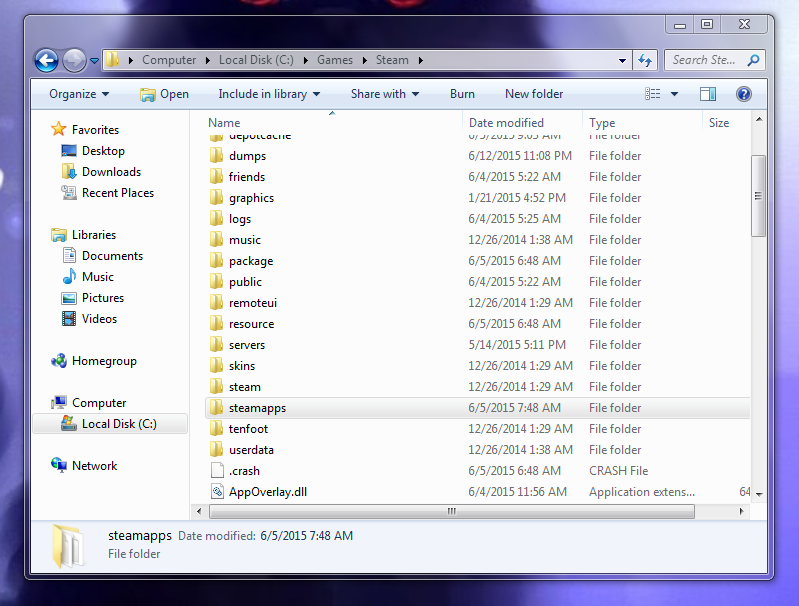Click Local Disk (C:) breadcrumb
The image size is (799, 606).
(x=256, y=60)
